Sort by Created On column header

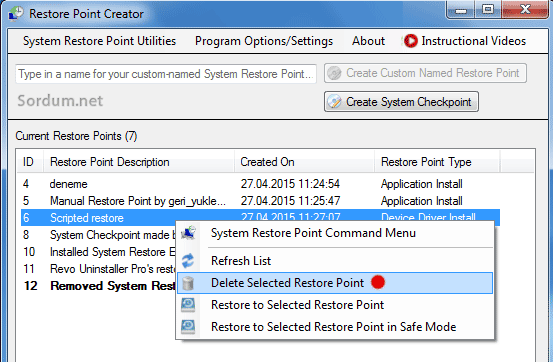tap(304, 162)
